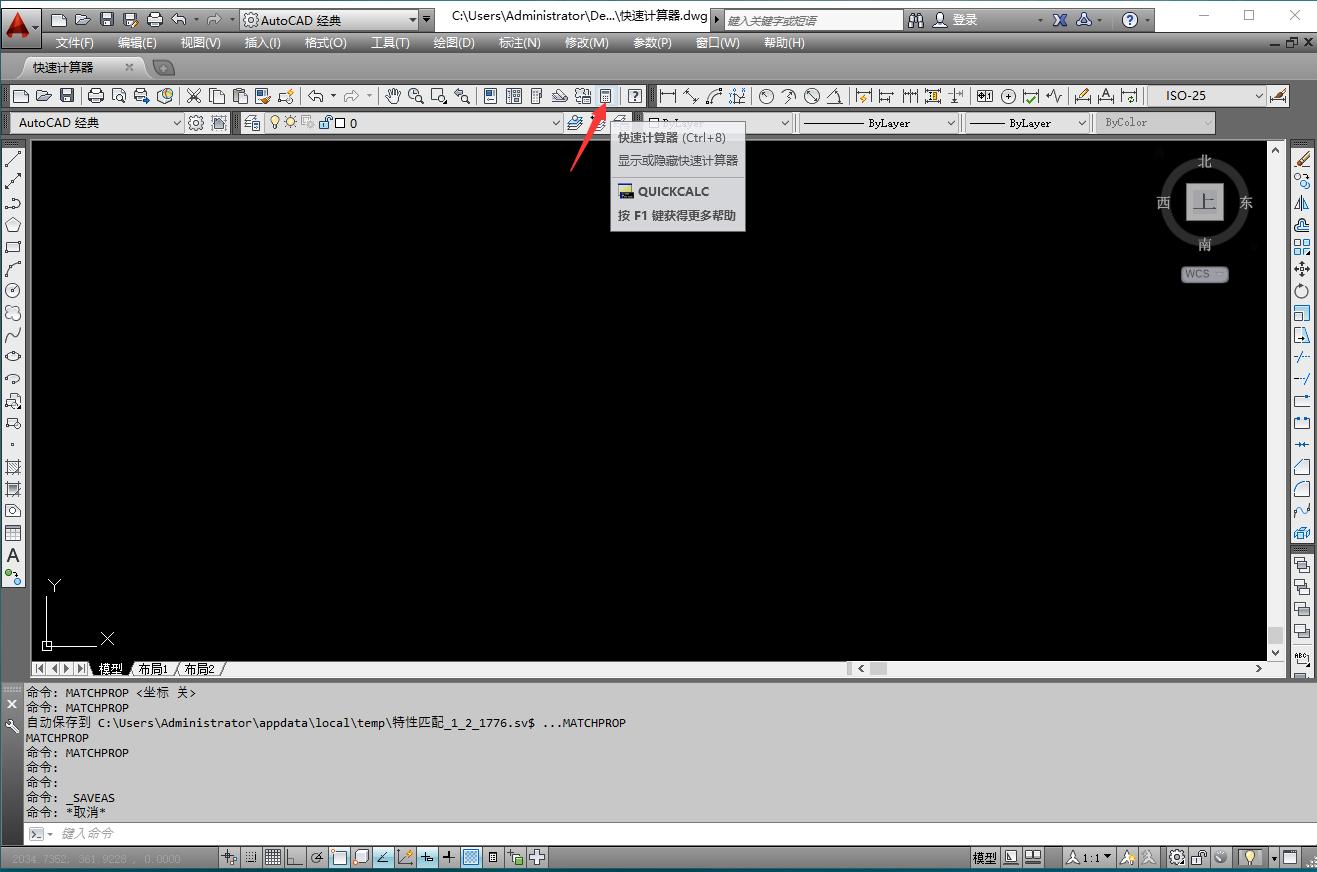Open the 格式(O) menu

pyautogui.click(x=325, y=42)
